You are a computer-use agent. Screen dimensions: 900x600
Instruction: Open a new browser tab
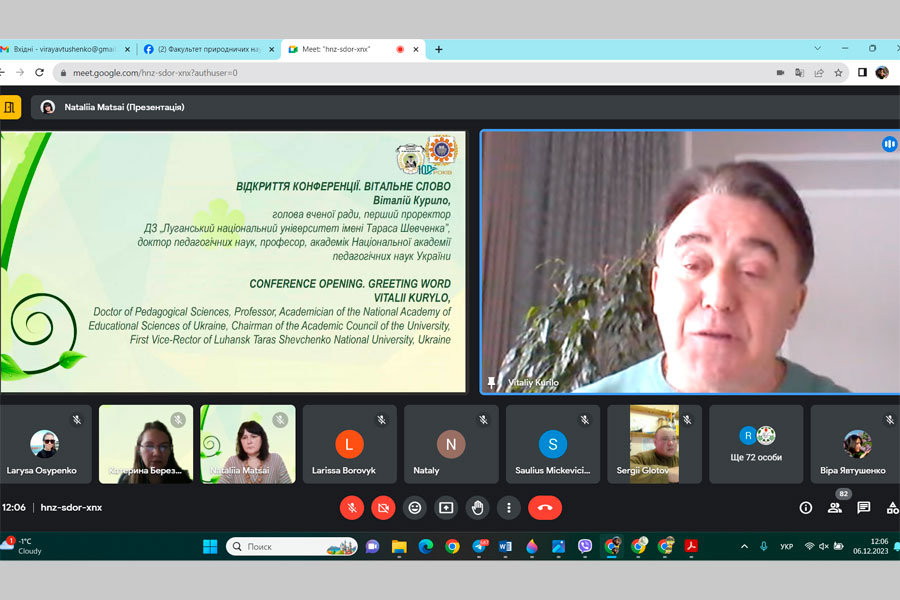coord(439,49)
